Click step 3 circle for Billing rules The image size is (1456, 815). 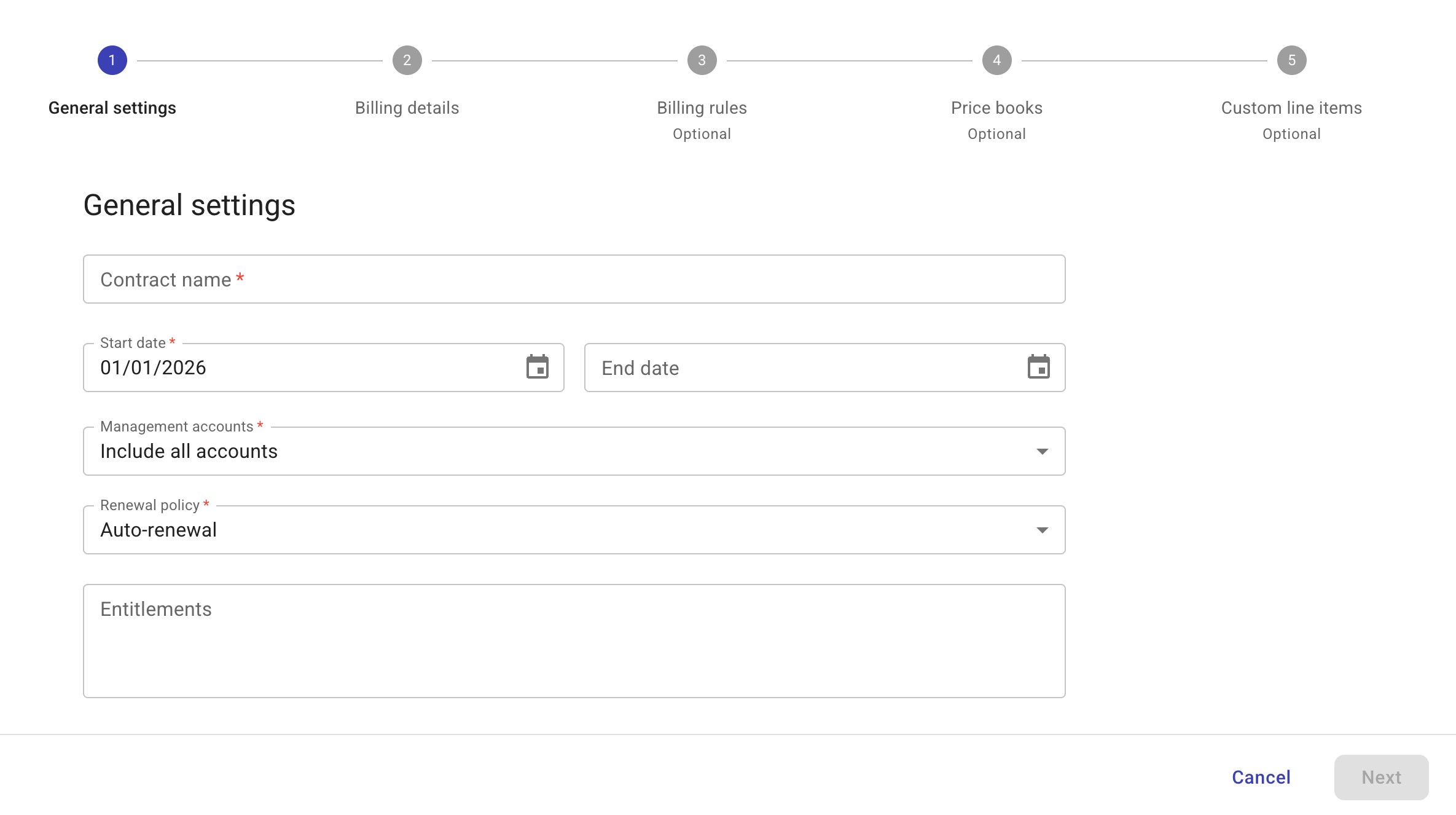tap(702, 60)
